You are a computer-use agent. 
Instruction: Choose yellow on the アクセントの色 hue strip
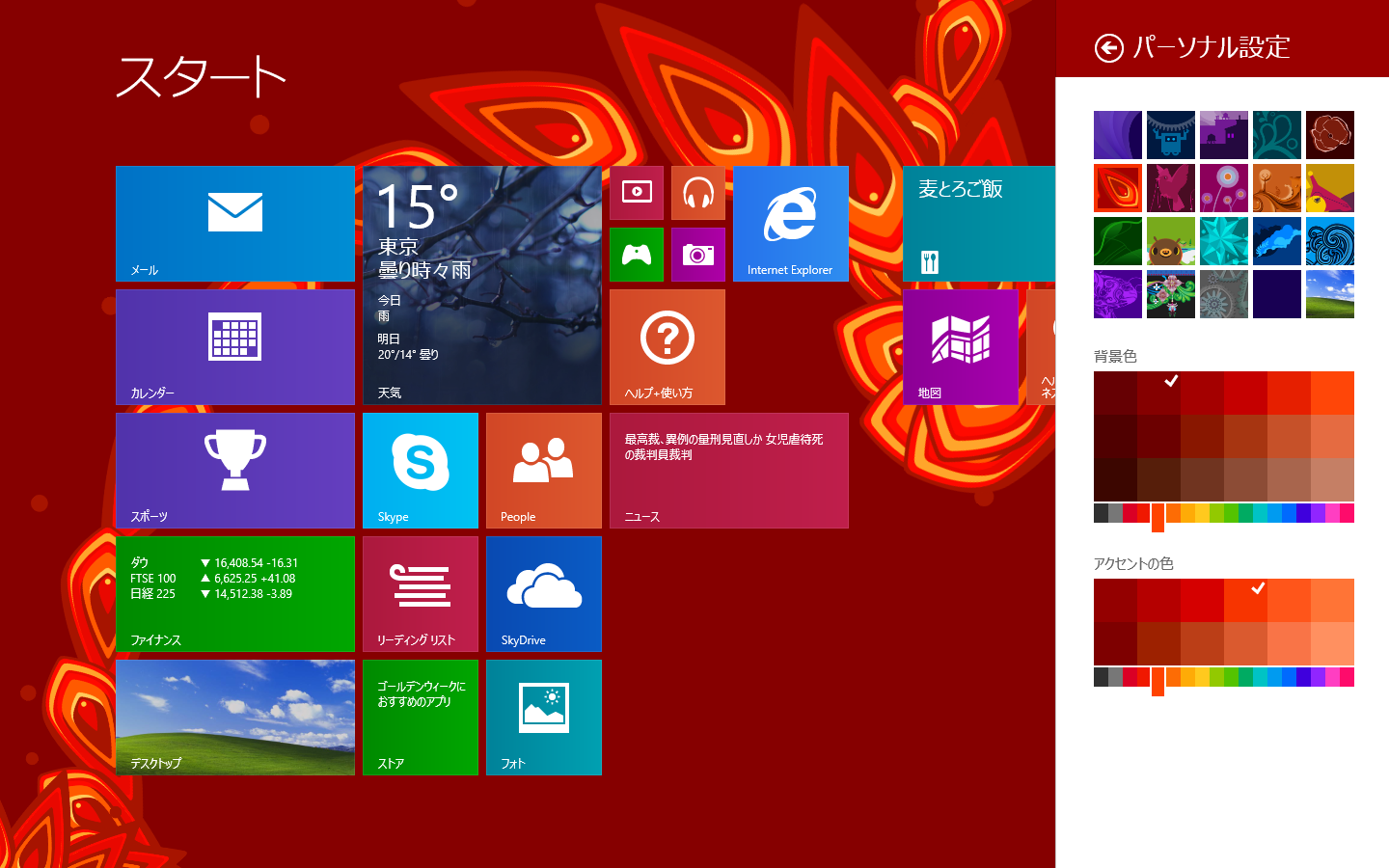(x=1202, y=677)
